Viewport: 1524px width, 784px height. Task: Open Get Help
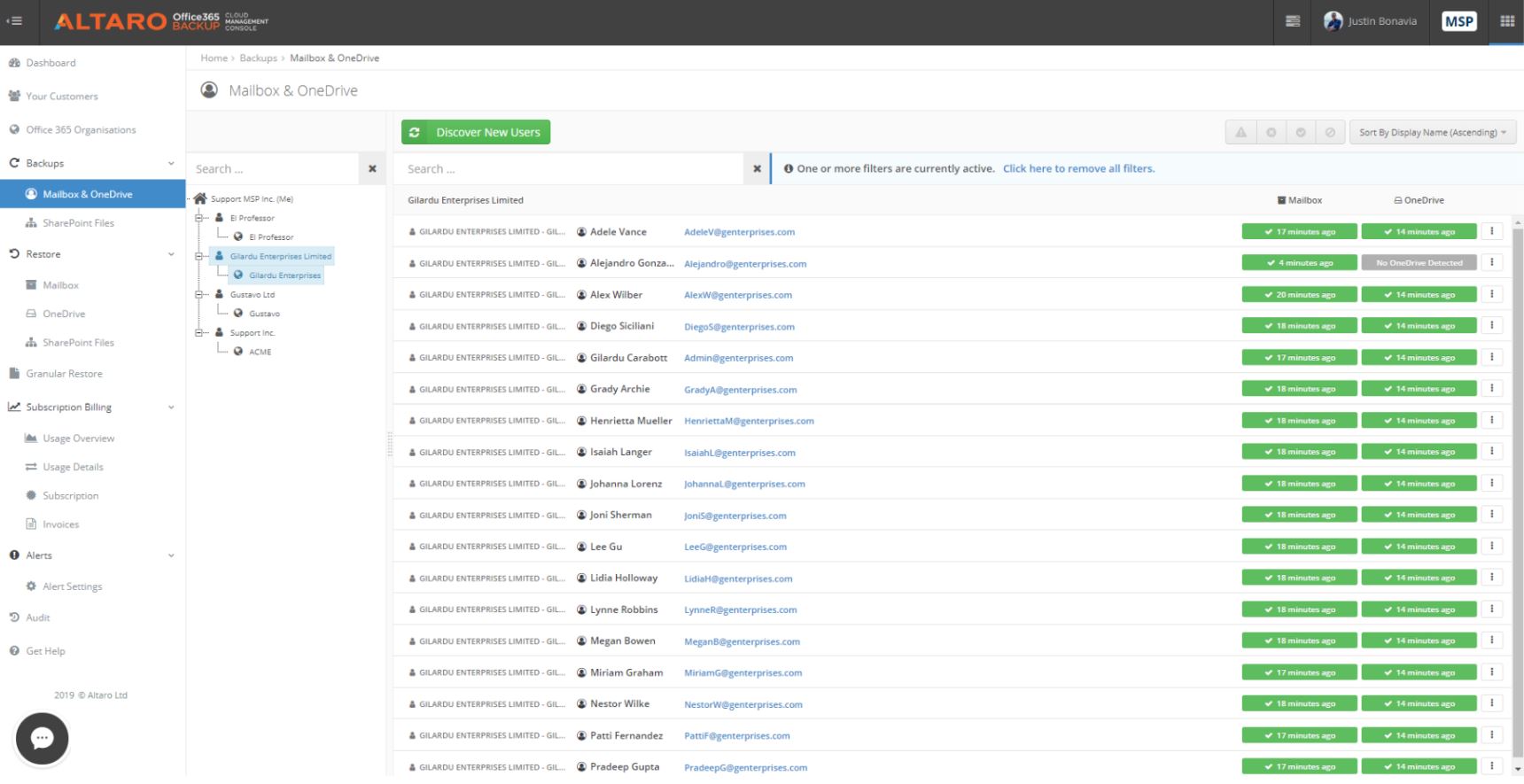coord(45,651)
